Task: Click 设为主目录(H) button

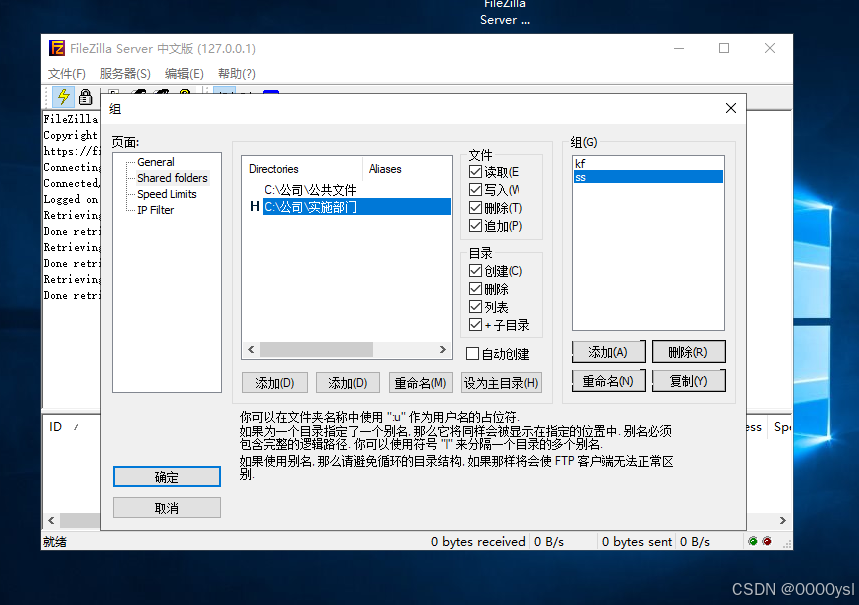Action: coord(501,383)
